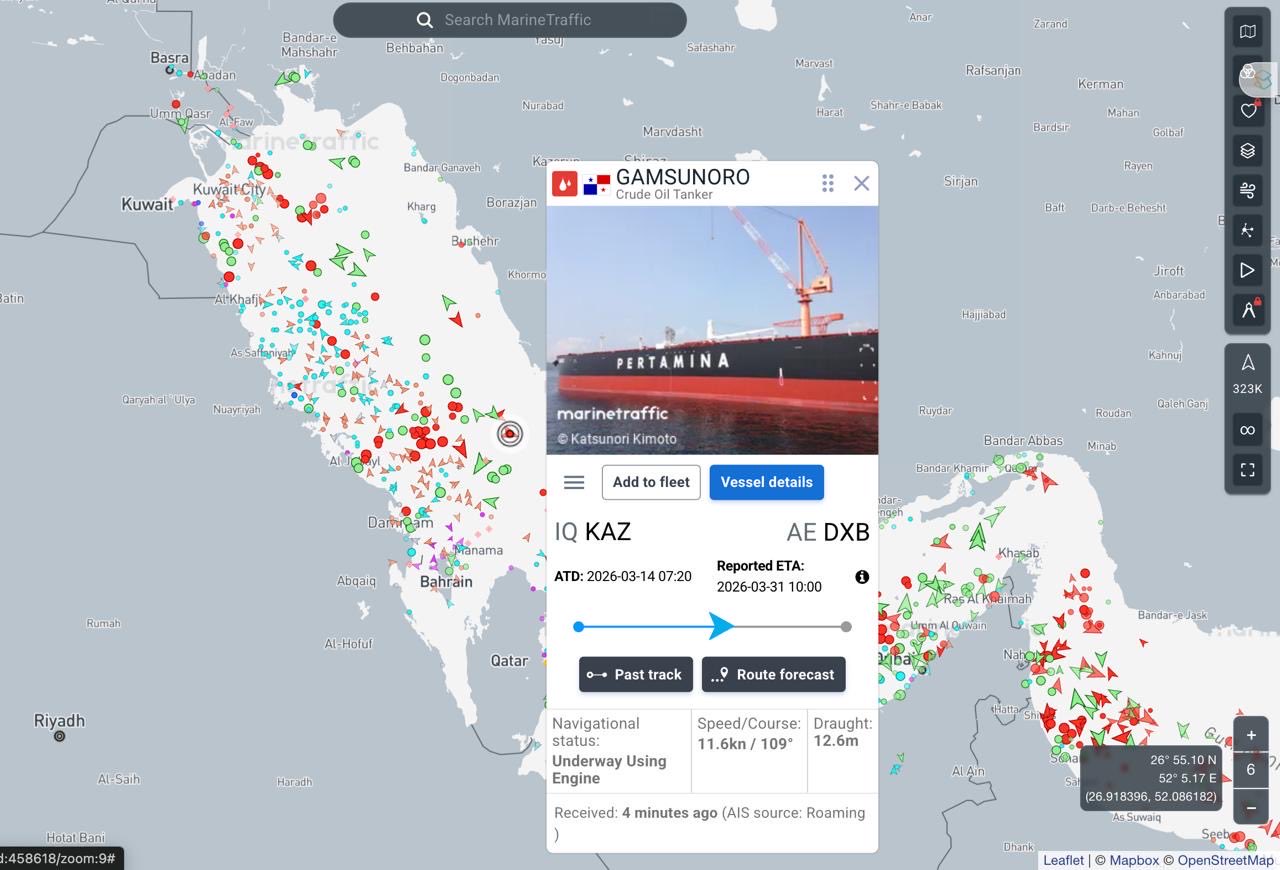This screenshot has height=870, width=1280.
Task: Toggle the infinity vessel names button
Action: point(1247,430)
